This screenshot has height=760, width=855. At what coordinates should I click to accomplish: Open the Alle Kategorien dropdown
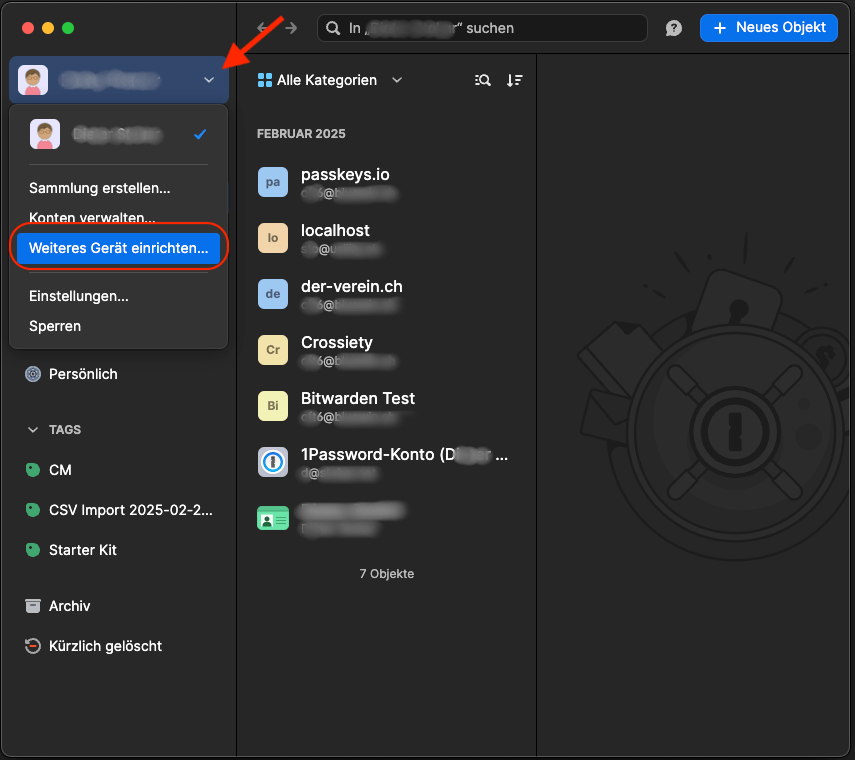[330, 80]
